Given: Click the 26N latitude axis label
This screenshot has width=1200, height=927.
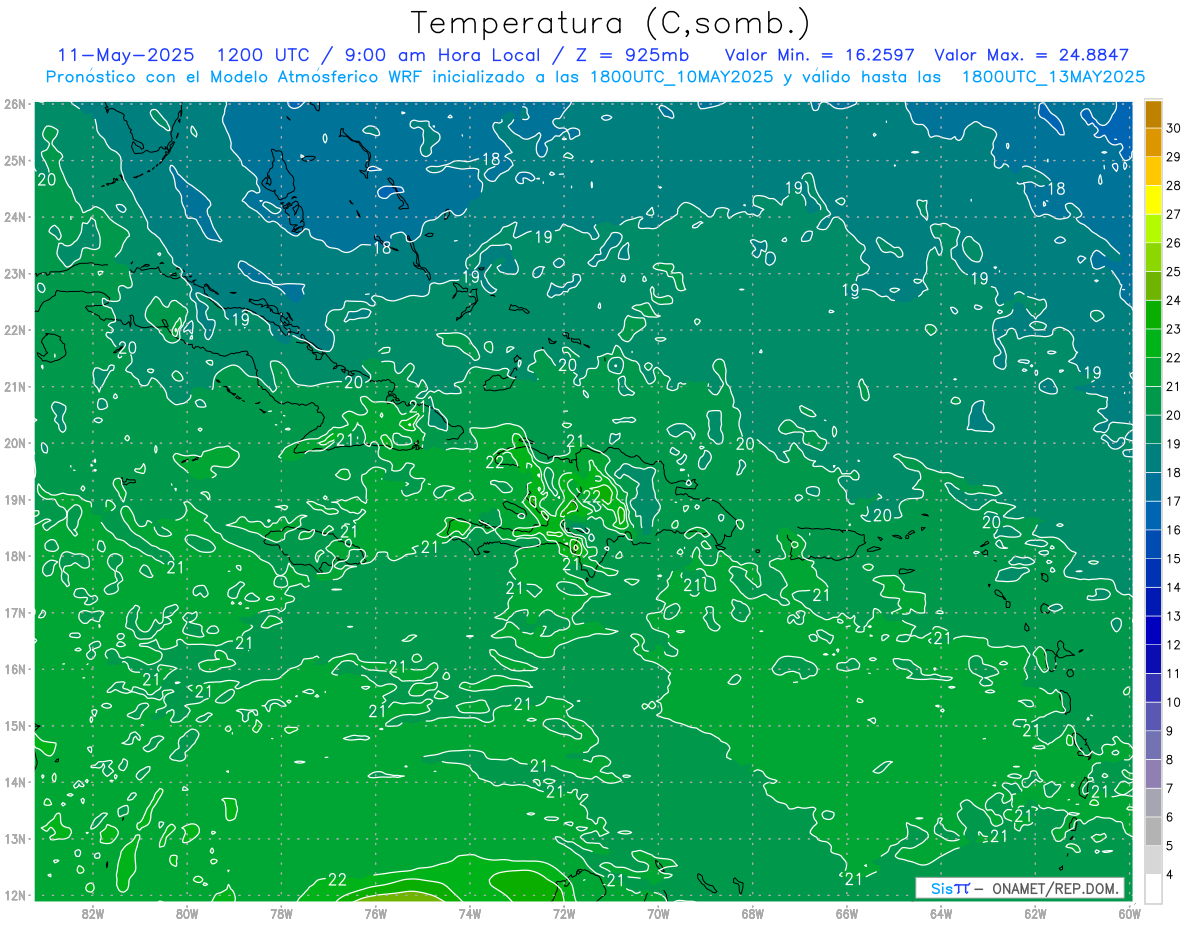Looking at the screenshot, I should coord(14,104).
